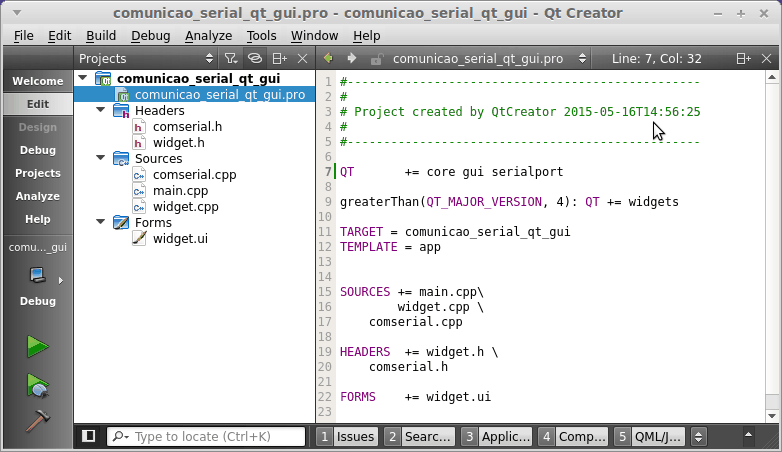This screenshot has height=452, width=782.
Task: Collapse the comunicao_serial_qt_gui project root
Action: click(83, 78)
